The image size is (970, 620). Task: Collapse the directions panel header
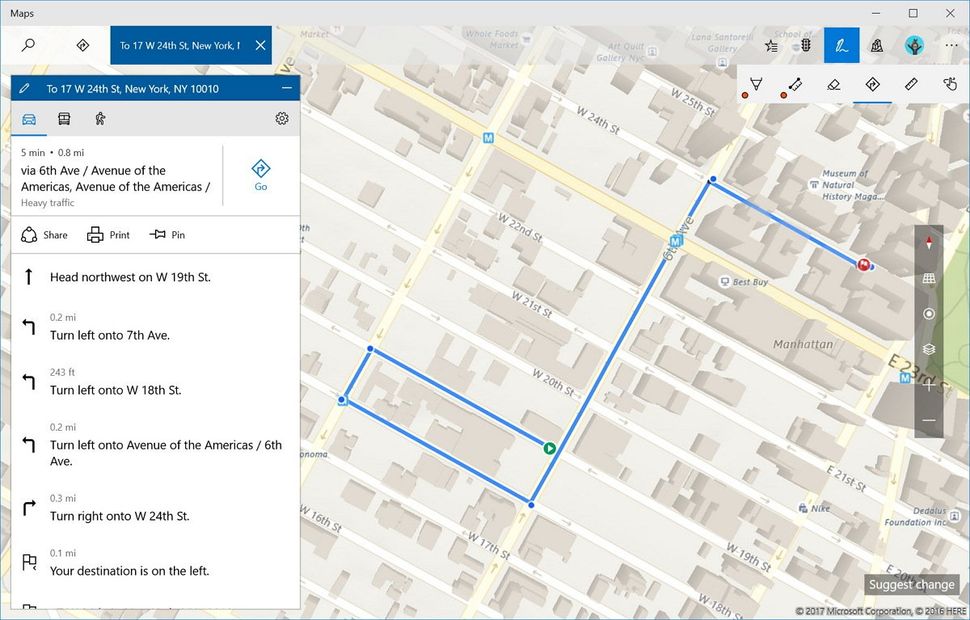tap(287, 88)
